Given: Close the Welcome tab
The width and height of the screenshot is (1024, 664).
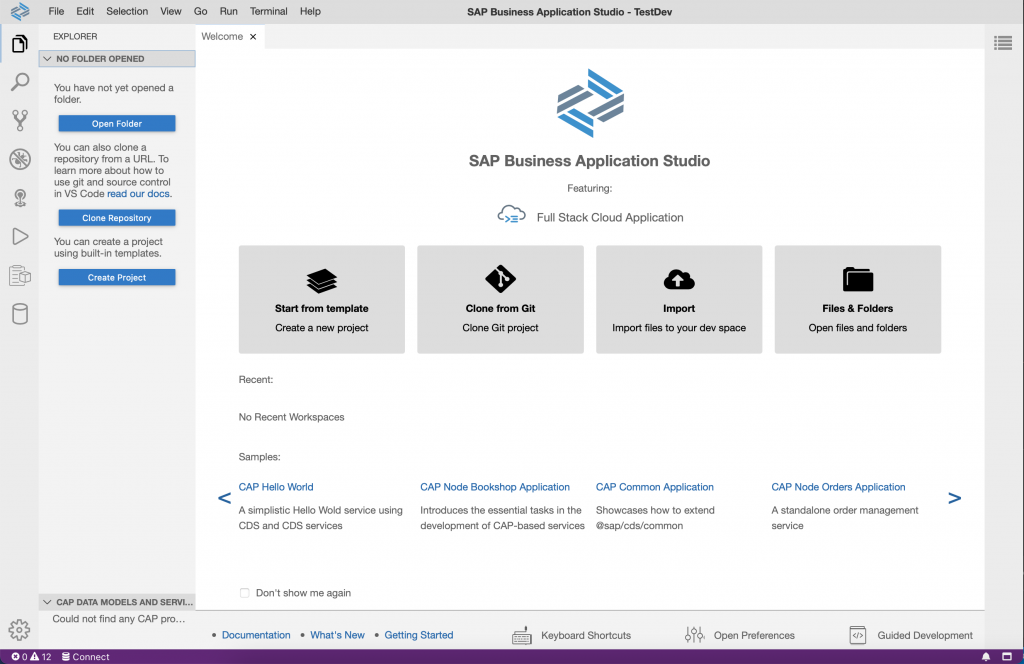Looking at the screenshot, I should pos(253,37).
